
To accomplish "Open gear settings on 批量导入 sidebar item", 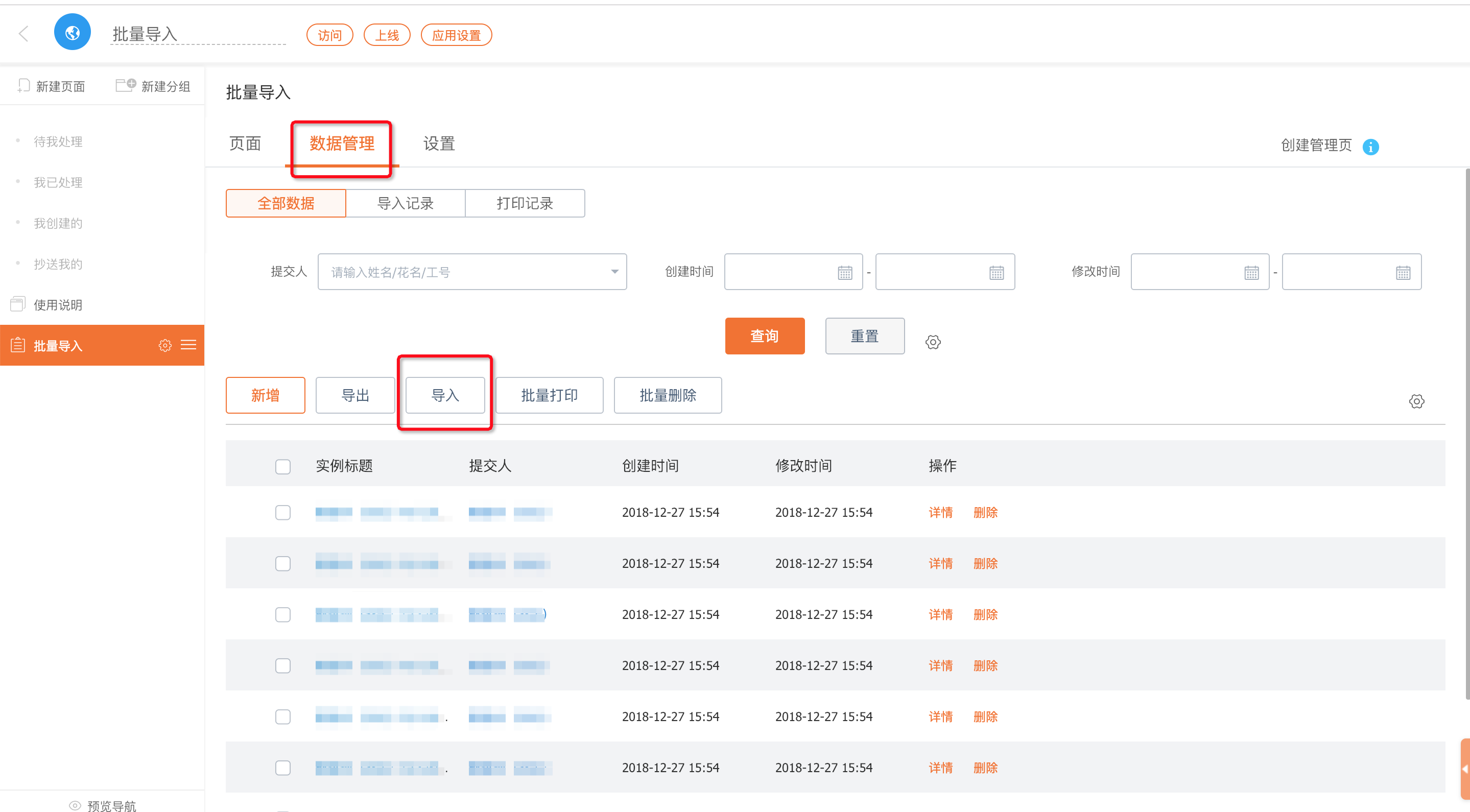I will click(165, 345).
